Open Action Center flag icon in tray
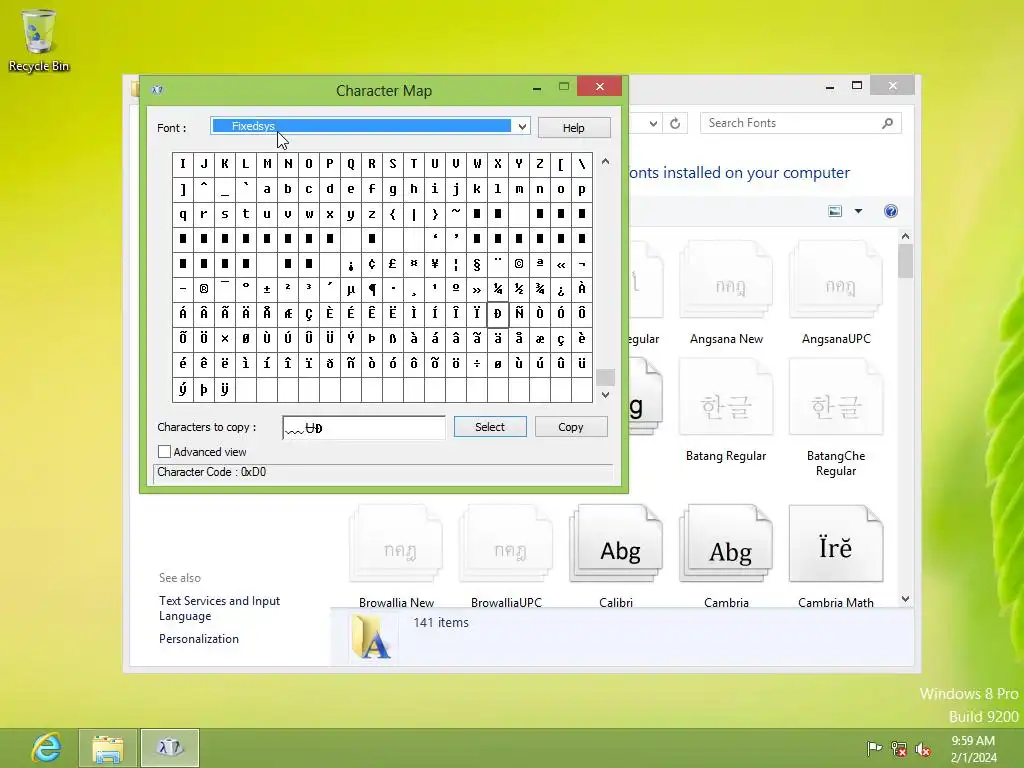The height and width of the screenshot is (768, 1024). point(874,748)
